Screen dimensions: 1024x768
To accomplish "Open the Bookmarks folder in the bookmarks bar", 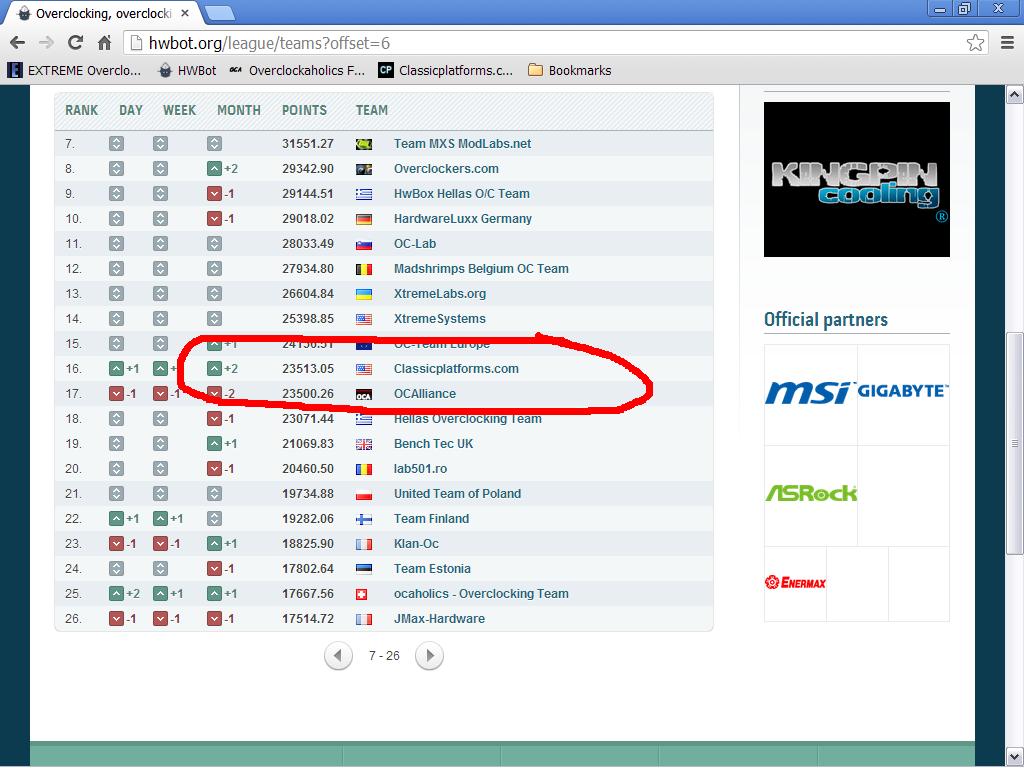I will pyautogui.click(x=569, y=70).
